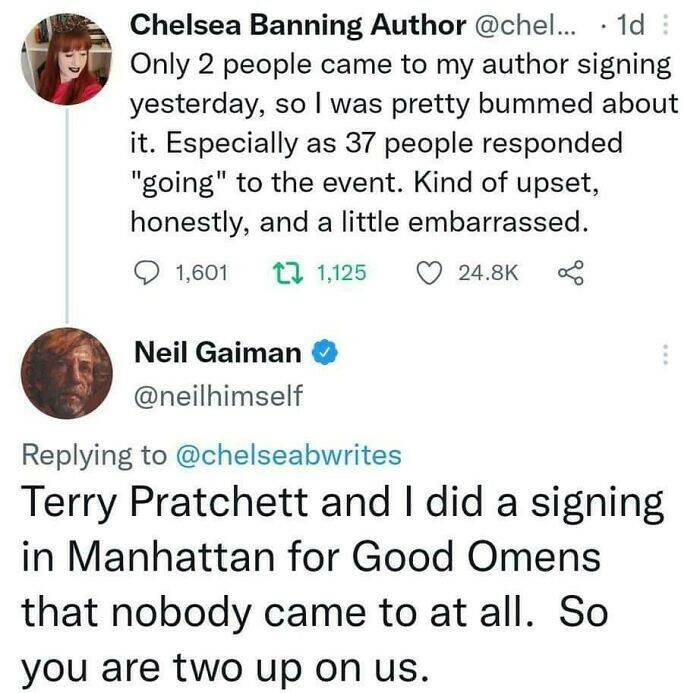Like the tweet with the heart icon
The height and width of the screenshot is (693, 700).
[427, 271]
